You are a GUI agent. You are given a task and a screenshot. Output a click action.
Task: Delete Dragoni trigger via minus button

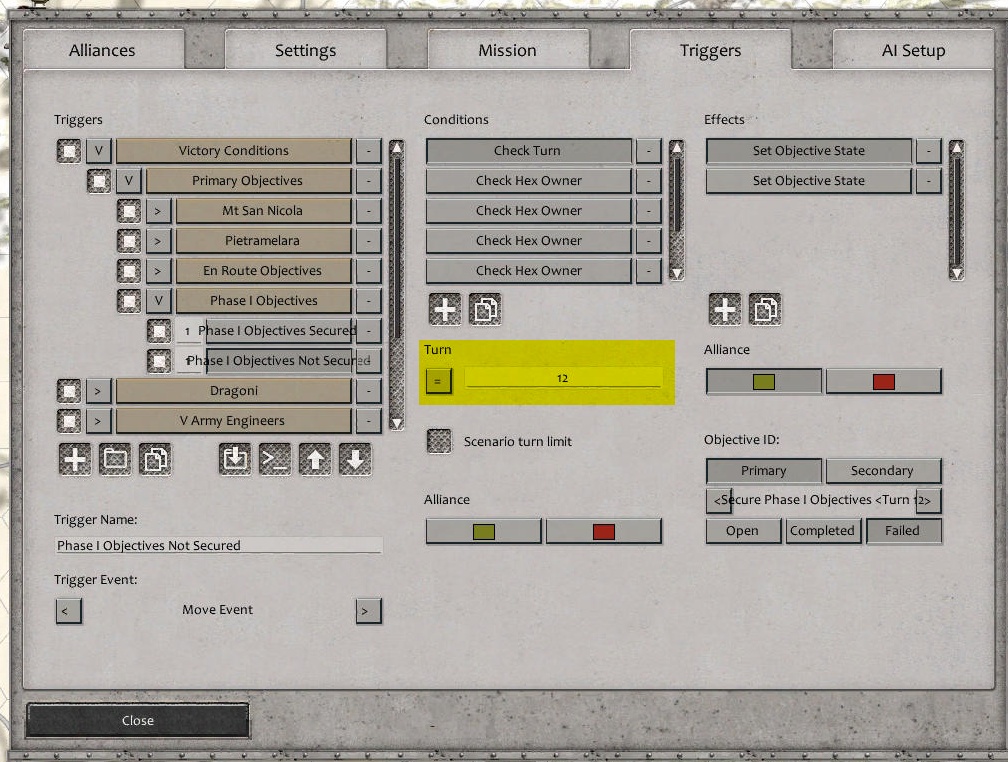pyautogui.click(x=368, y=391)
